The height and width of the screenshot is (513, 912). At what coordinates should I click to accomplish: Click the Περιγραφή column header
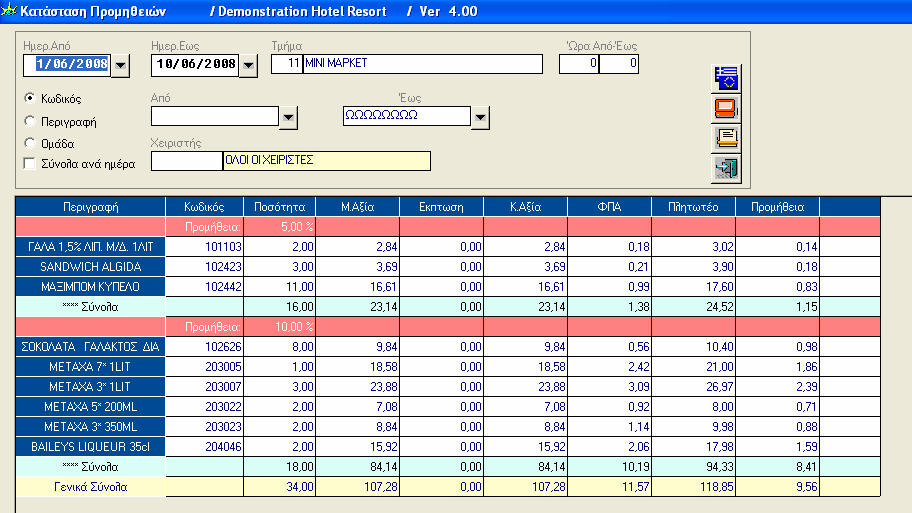point(91,207)
